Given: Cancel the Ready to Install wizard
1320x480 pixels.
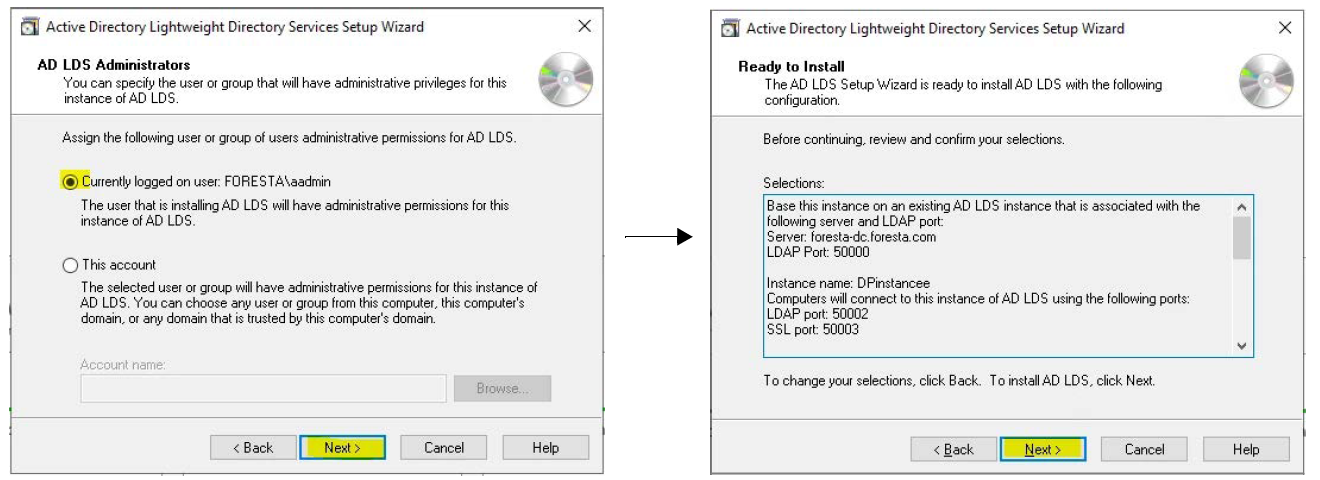Looking at the screenshot, I should (x=1144, y=450).
